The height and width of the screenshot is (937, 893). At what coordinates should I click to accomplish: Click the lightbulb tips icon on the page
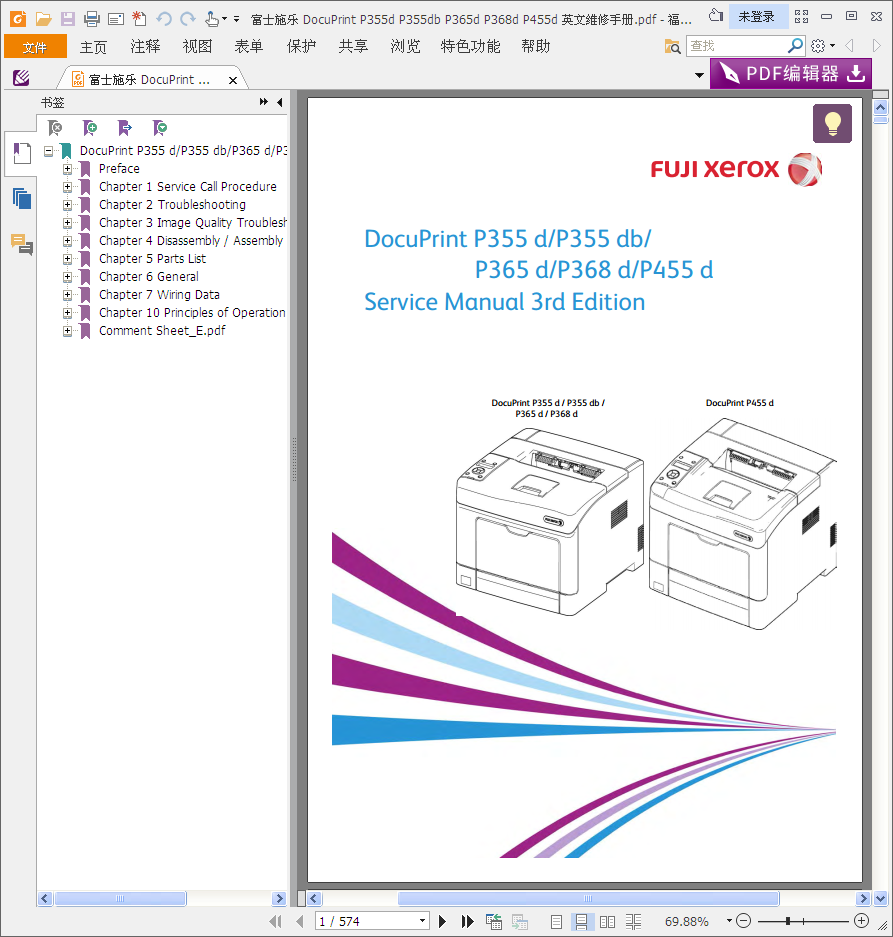832,124
